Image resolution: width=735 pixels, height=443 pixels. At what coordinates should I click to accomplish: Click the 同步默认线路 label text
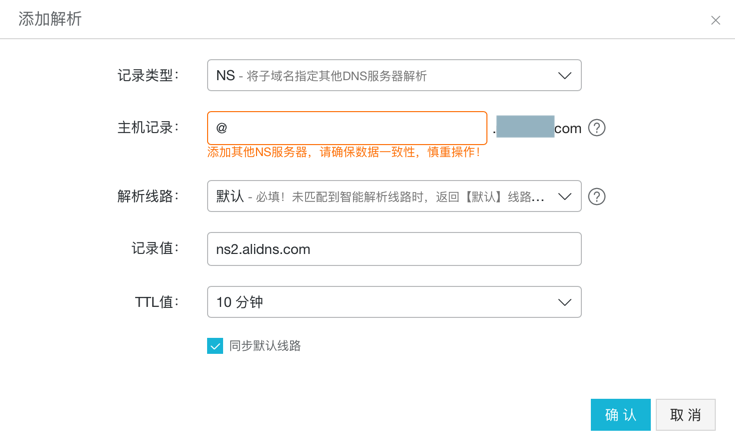coord(265,346)
